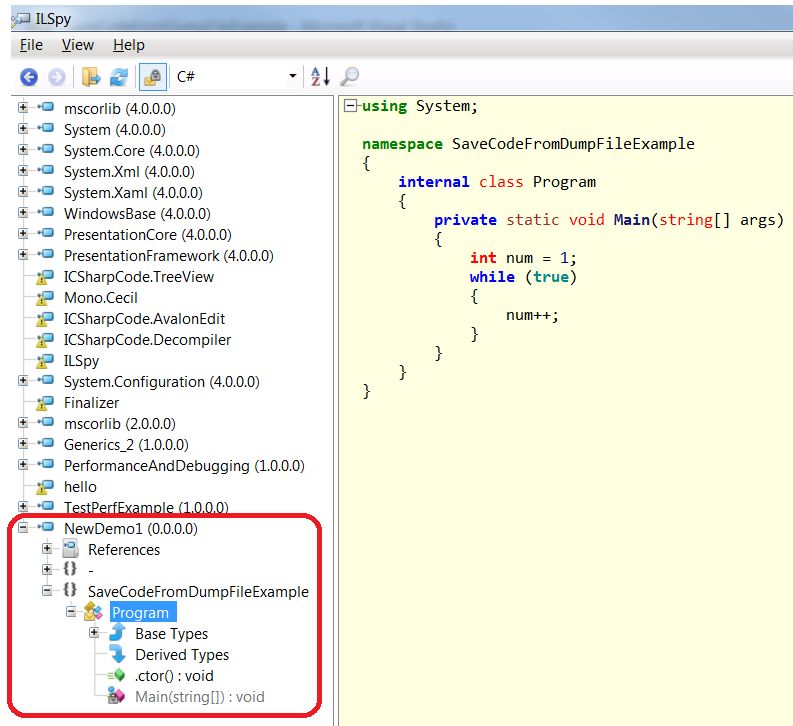Click the num++; statement line
The width and height of the screenshot is (793, 726).
[x=532, y=315]
